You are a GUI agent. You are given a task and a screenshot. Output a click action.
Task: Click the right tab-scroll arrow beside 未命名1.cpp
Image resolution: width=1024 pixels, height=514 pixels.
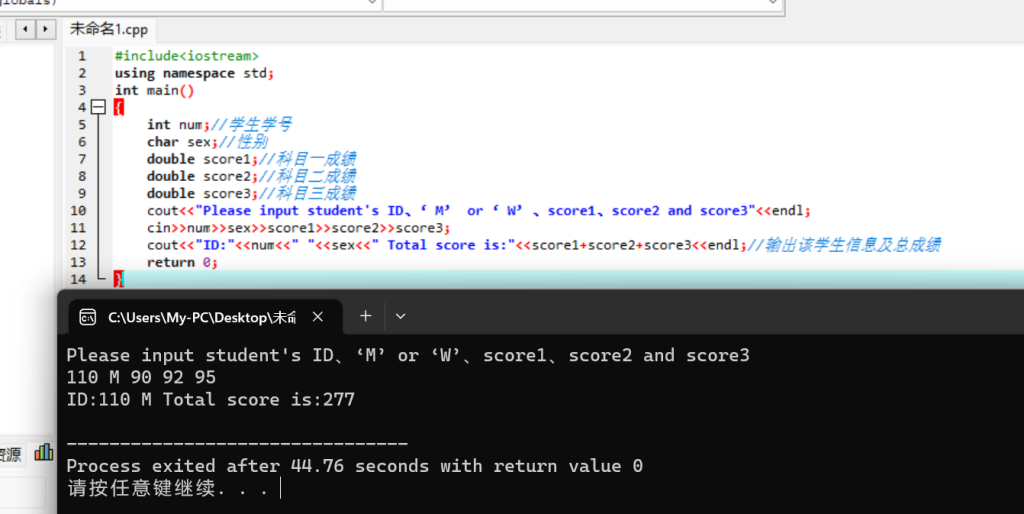click(x=45, y=29)
